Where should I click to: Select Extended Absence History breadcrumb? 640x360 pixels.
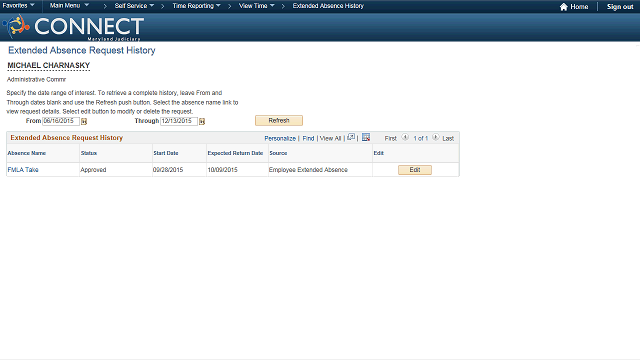tap(328, 6)
